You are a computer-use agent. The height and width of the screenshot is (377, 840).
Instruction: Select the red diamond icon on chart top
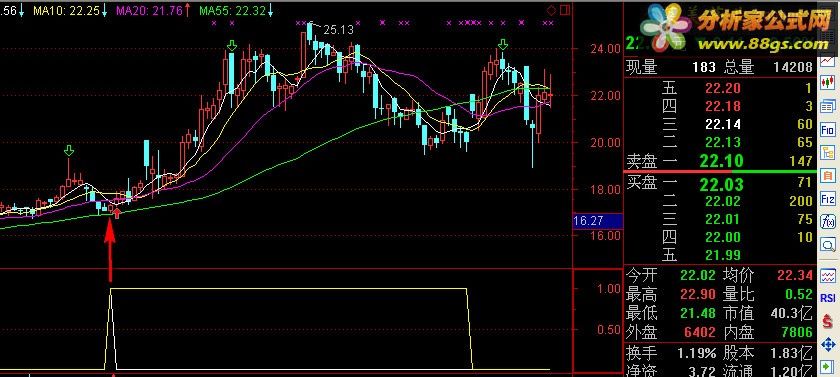coord(551,10)
